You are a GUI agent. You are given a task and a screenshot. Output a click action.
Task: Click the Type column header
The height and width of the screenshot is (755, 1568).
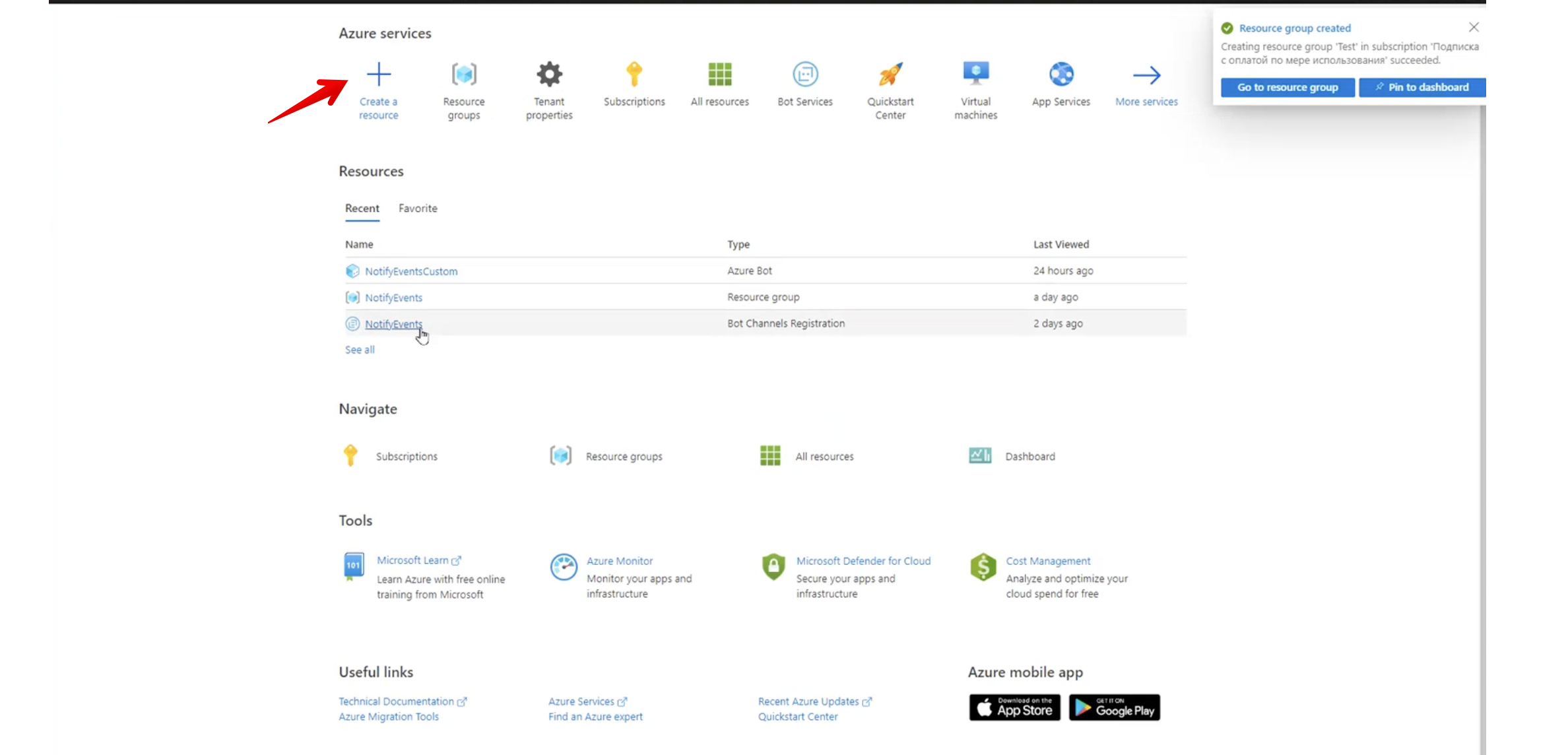738,244
